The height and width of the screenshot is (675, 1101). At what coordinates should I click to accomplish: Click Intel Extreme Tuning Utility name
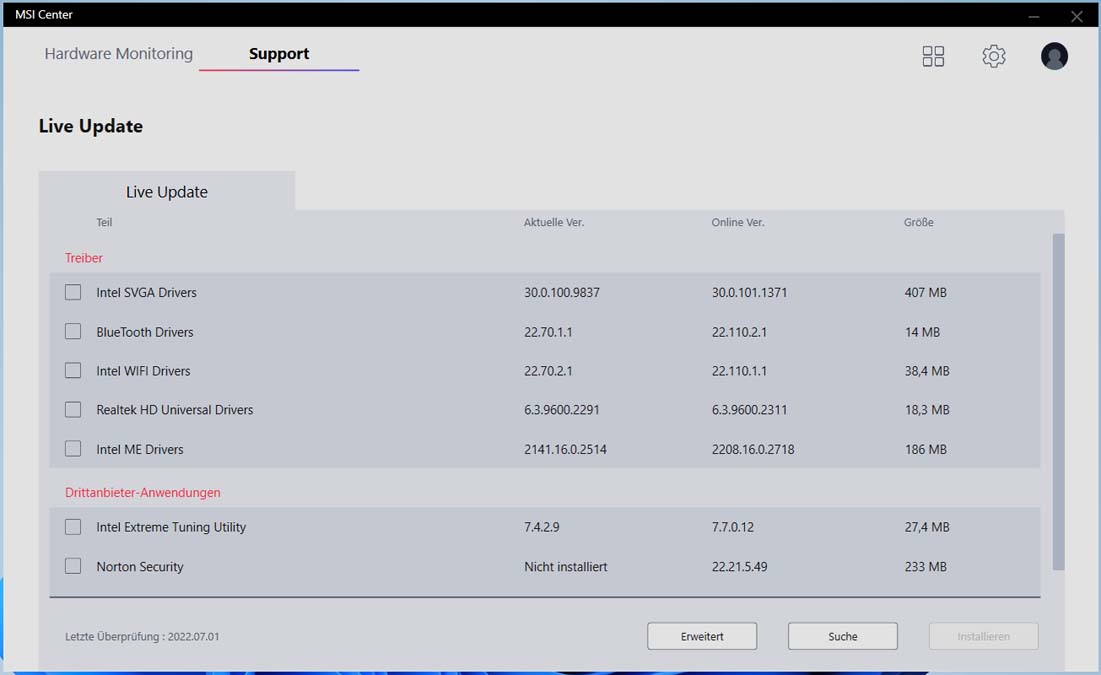tap(171, 527)
